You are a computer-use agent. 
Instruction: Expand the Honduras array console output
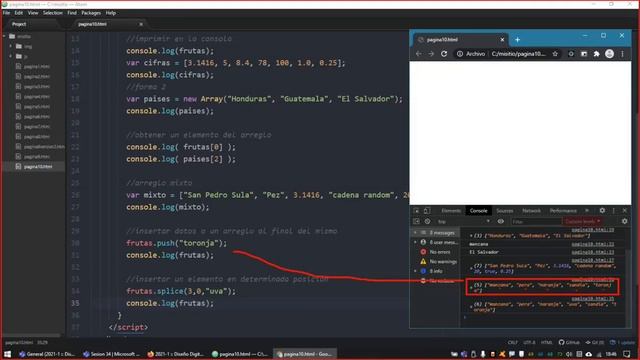click(x=471, y=236)
